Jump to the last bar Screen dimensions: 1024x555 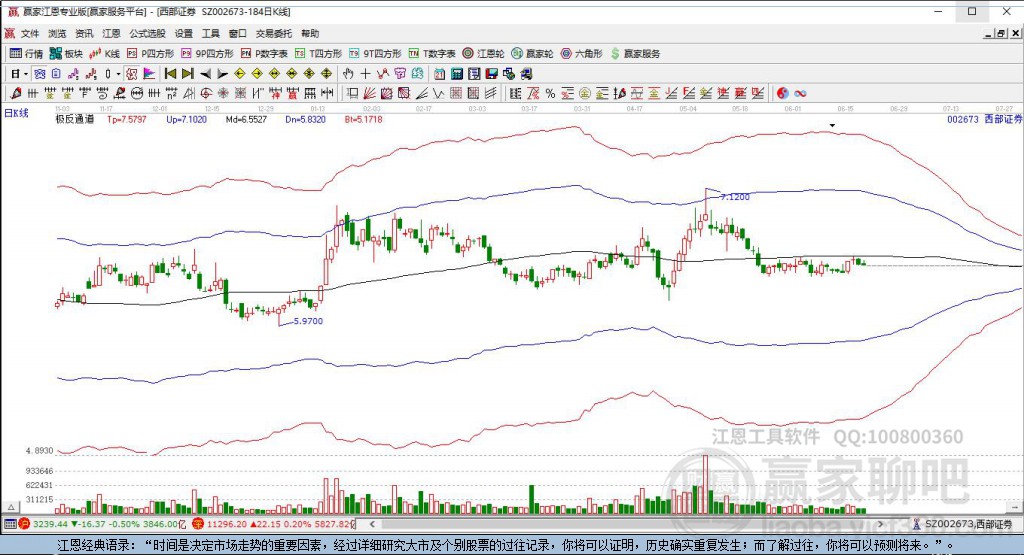pos(188,74)
